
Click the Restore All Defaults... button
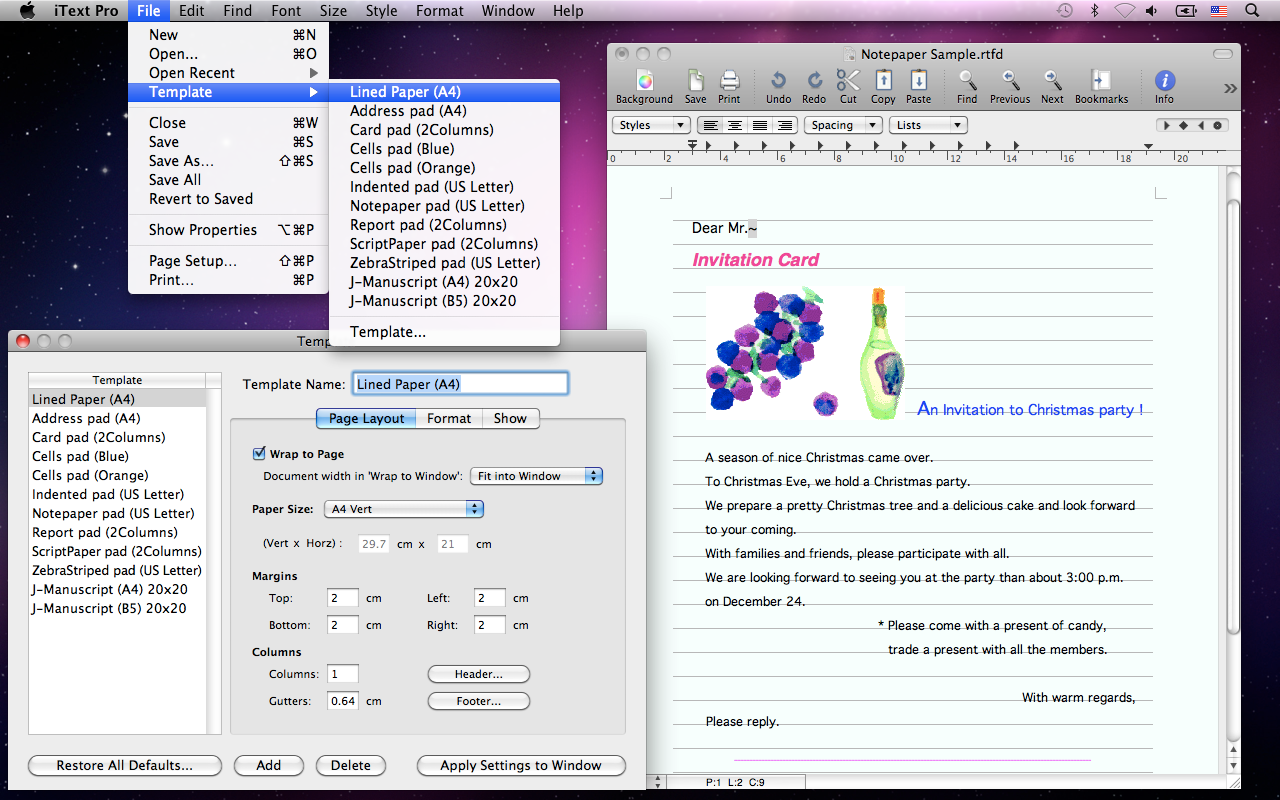[x=125, y=765]
